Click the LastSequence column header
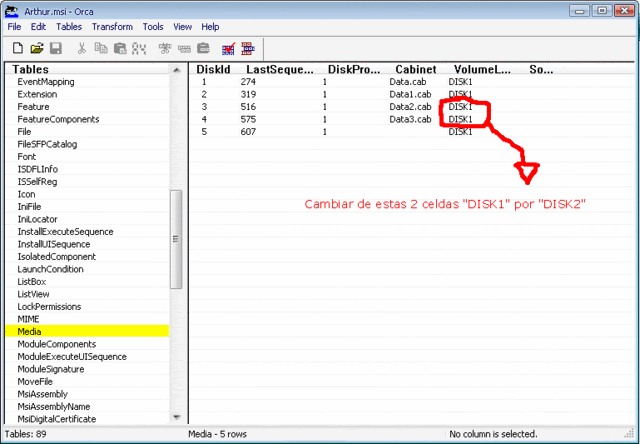 click(x=280, y=69)
